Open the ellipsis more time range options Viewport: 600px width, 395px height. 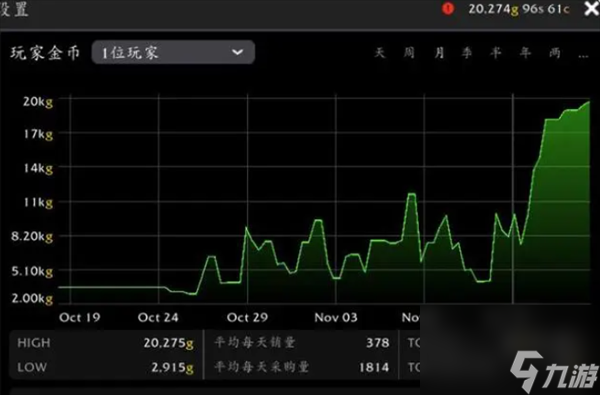(x=583, y=55)
